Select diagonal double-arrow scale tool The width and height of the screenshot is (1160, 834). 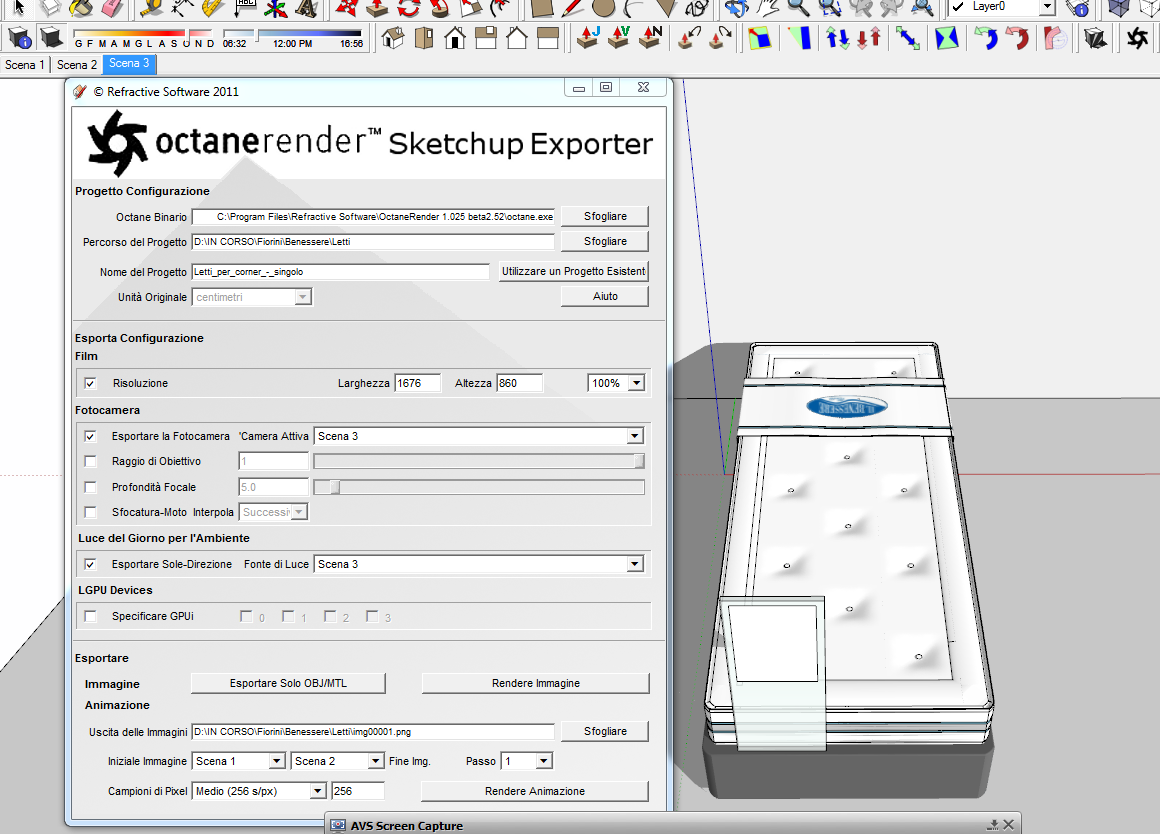tap(908, 37)
